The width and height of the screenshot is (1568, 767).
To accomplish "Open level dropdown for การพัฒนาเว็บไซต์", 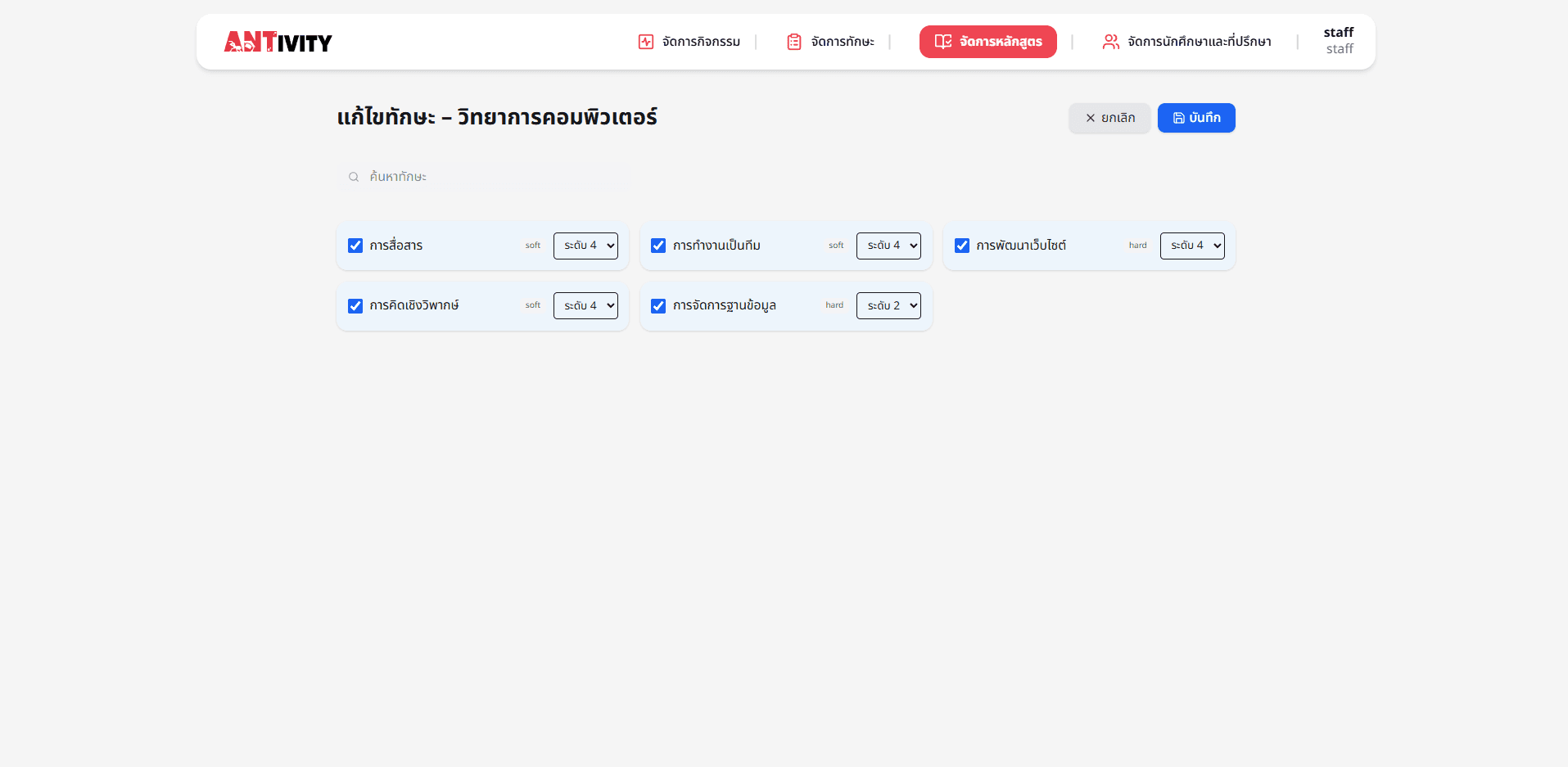I will (x=1192, y=246).
